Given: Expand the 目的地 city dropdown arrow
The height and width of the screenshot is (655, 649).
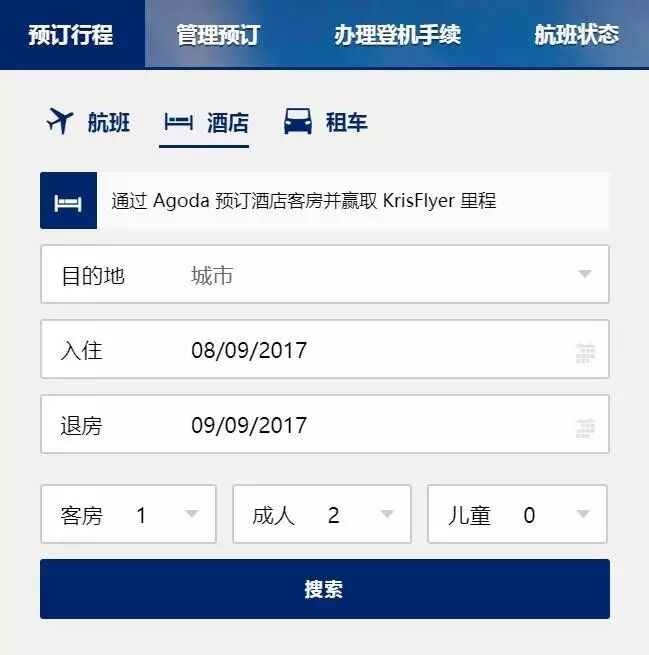Looking at the screenshot, I should [x=584, y=274].
